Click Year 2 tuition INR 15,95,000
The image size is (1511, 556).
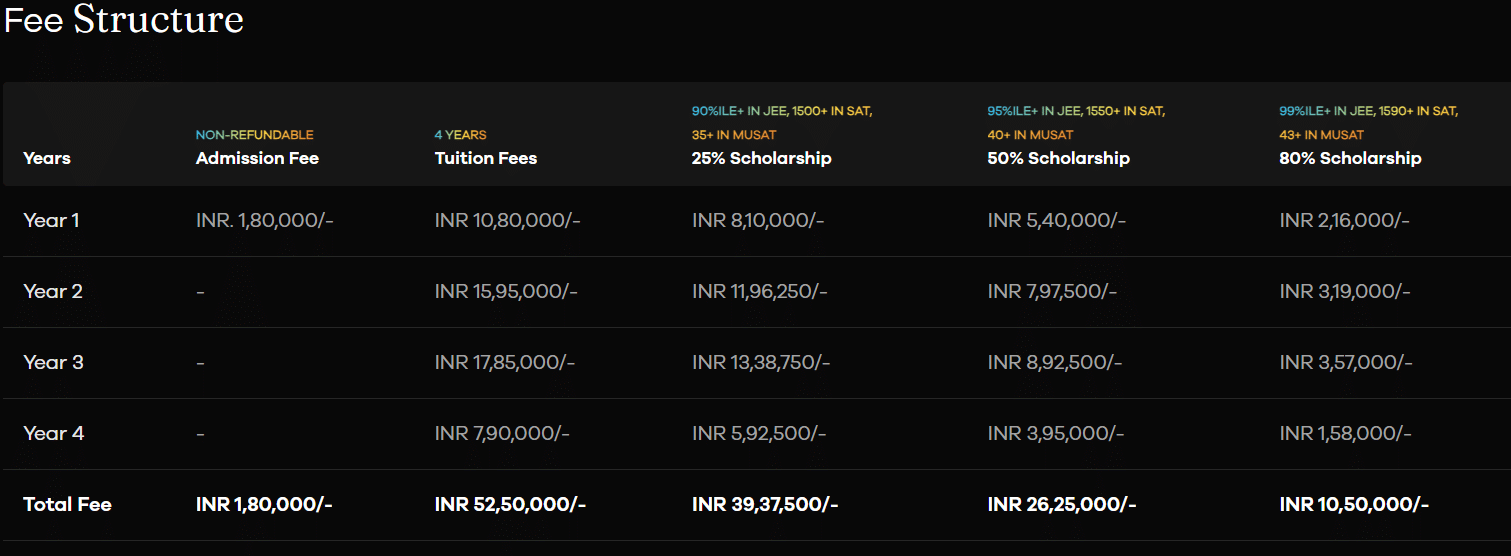tap(506, 291)
